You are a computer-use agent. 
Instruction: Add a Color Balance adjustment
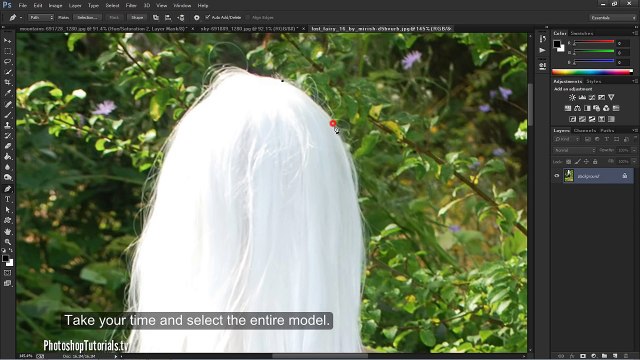(577, 108)
